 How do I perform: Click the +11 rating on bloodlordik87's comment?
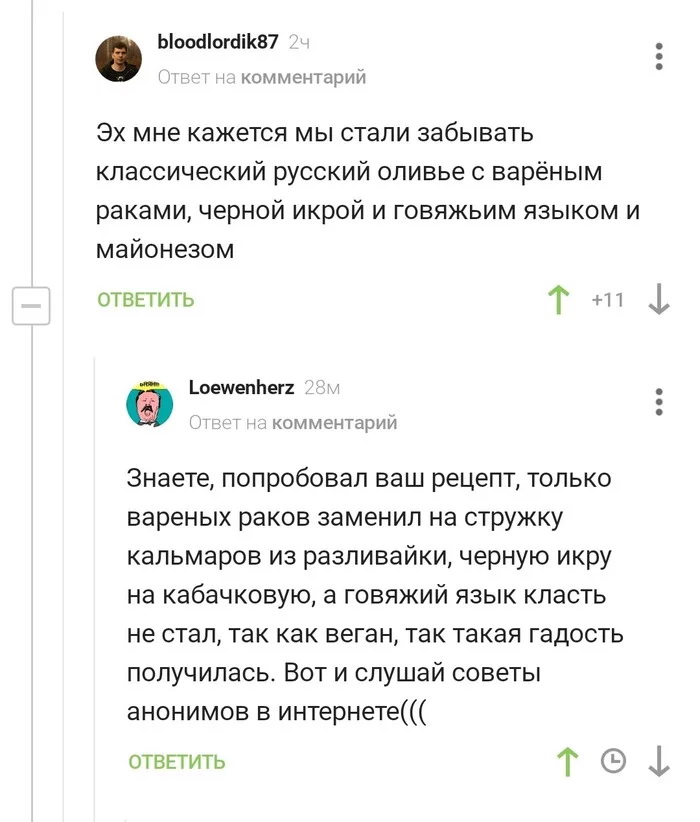pos(608,300)
